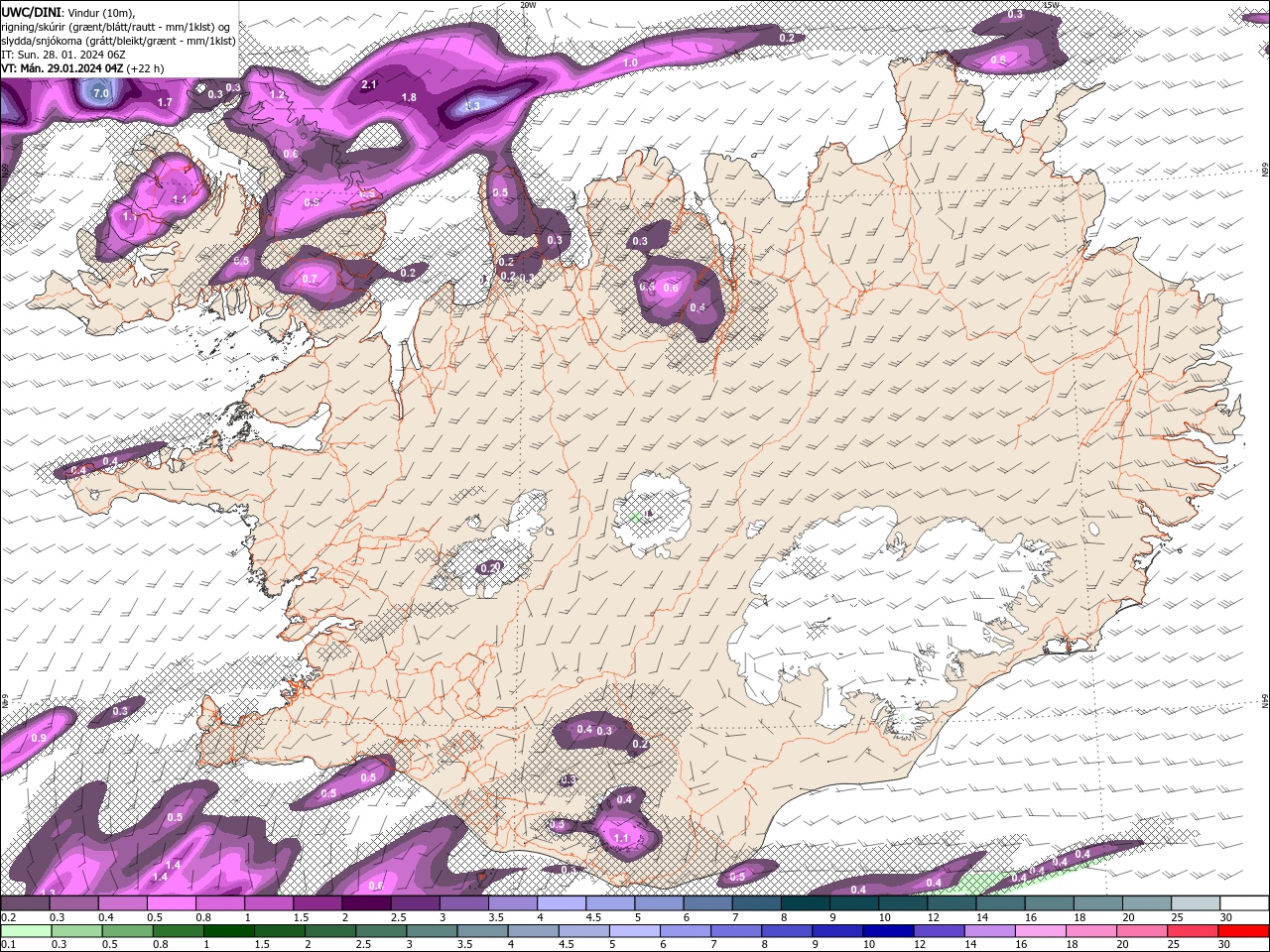Click the 15W longitude label at the top
Screen dimensions: 1270x952
tap(1052, 5)
